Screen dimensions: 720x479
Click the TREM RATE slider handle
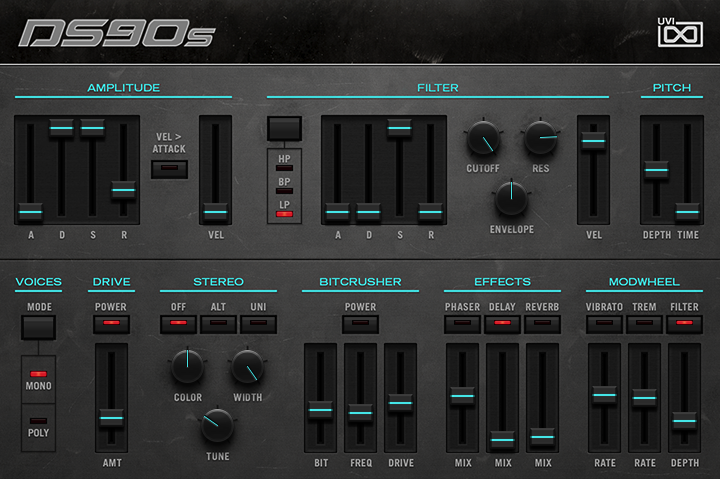click(644, 398)
